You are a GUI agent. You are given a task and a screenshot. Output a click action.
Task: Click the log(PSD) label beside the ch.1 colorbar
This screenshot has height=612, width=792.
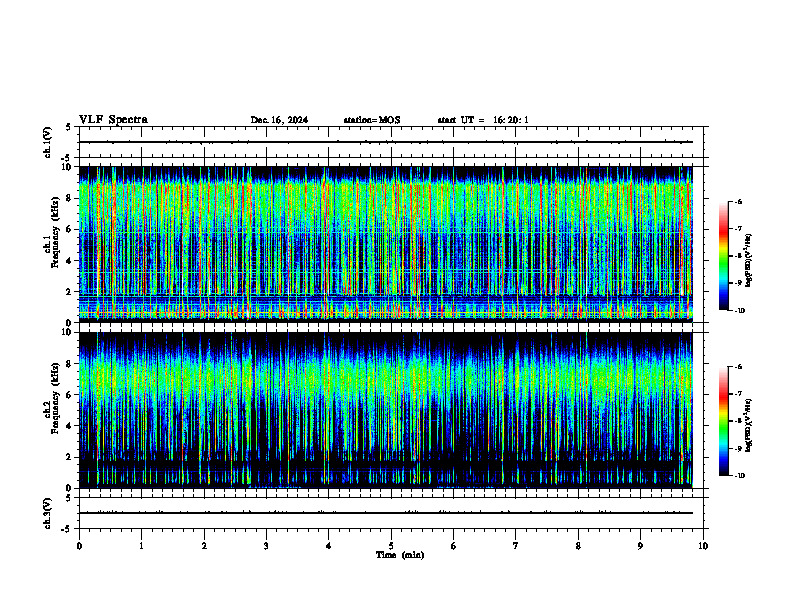tap(748, 260)
